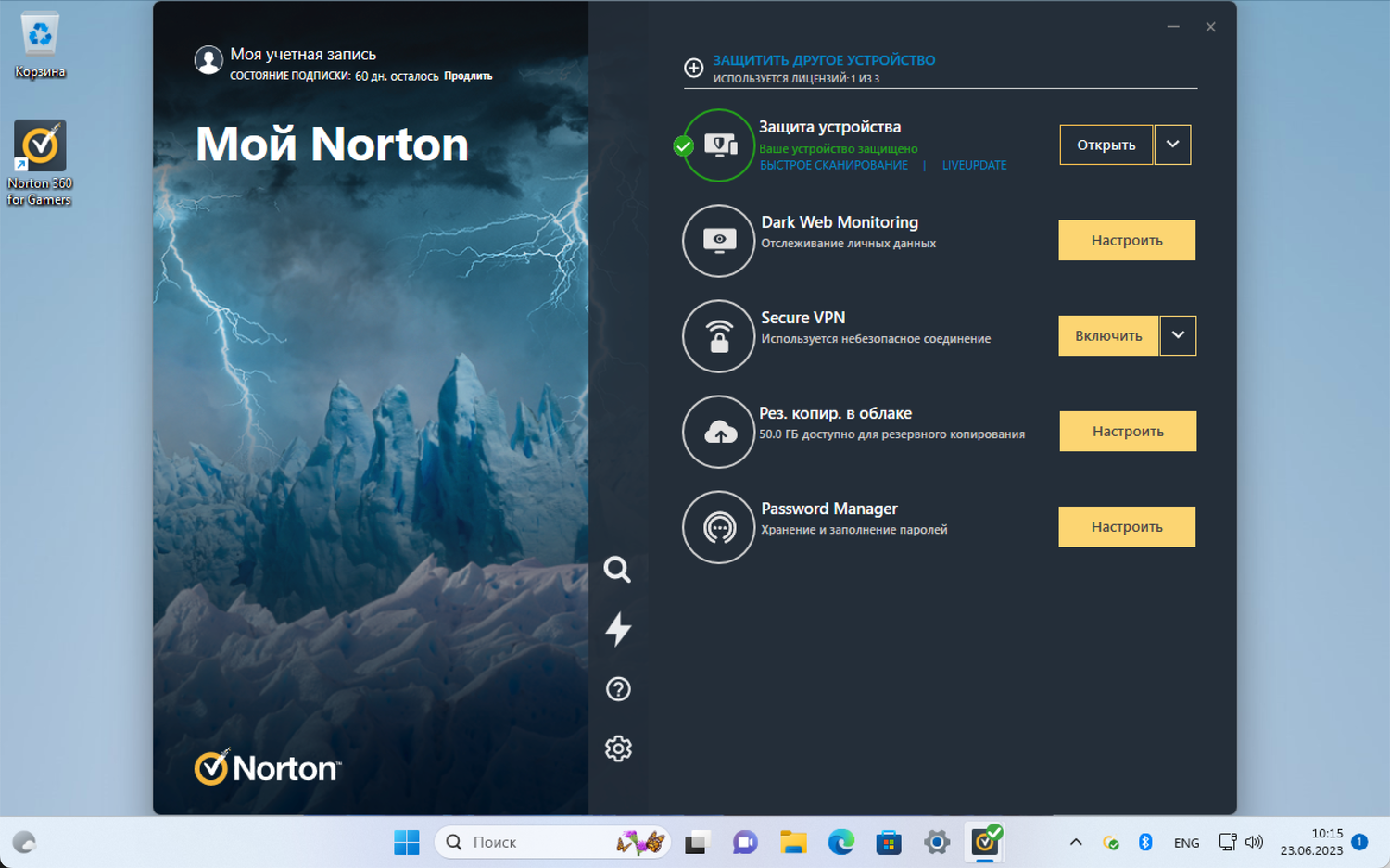Screen dimensions: 1390x868
Task: Click the 50.0 ГБ доступно backup text
Action: click(x=891, y=434)
